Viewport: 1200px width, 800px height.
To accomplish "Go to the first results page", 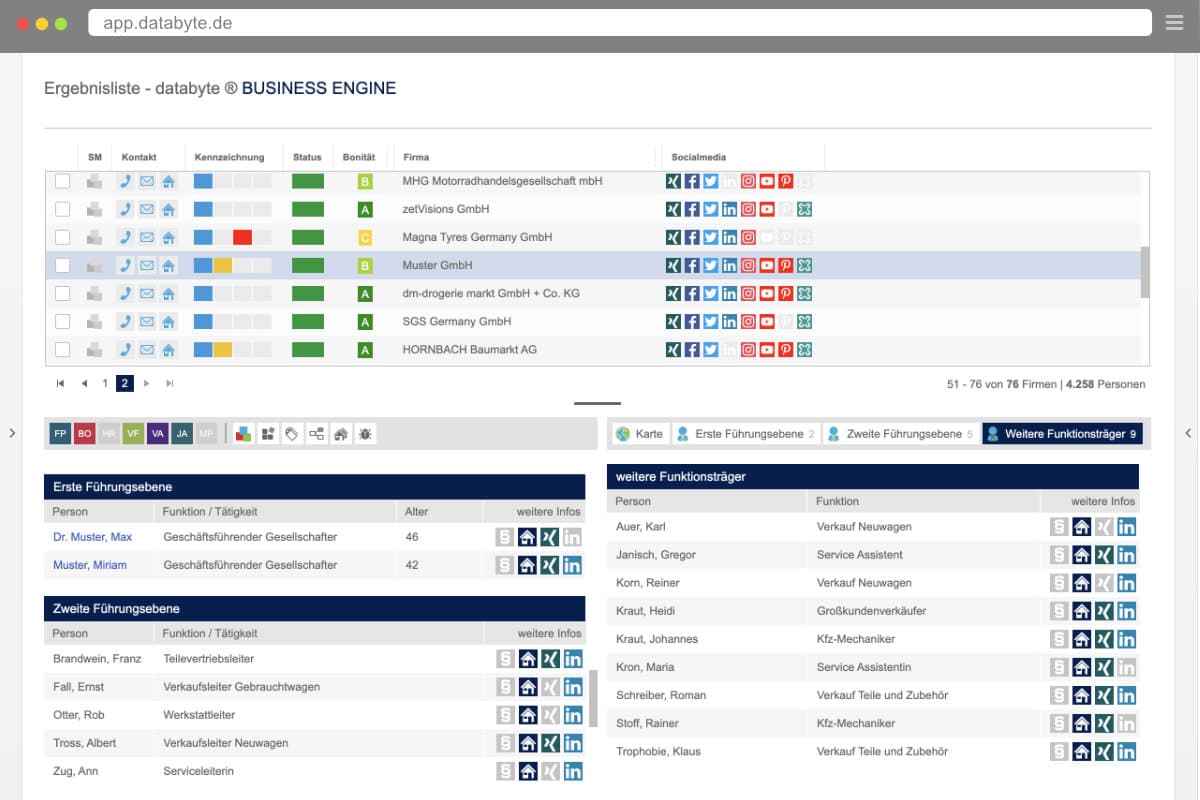I will pos(60,383).
